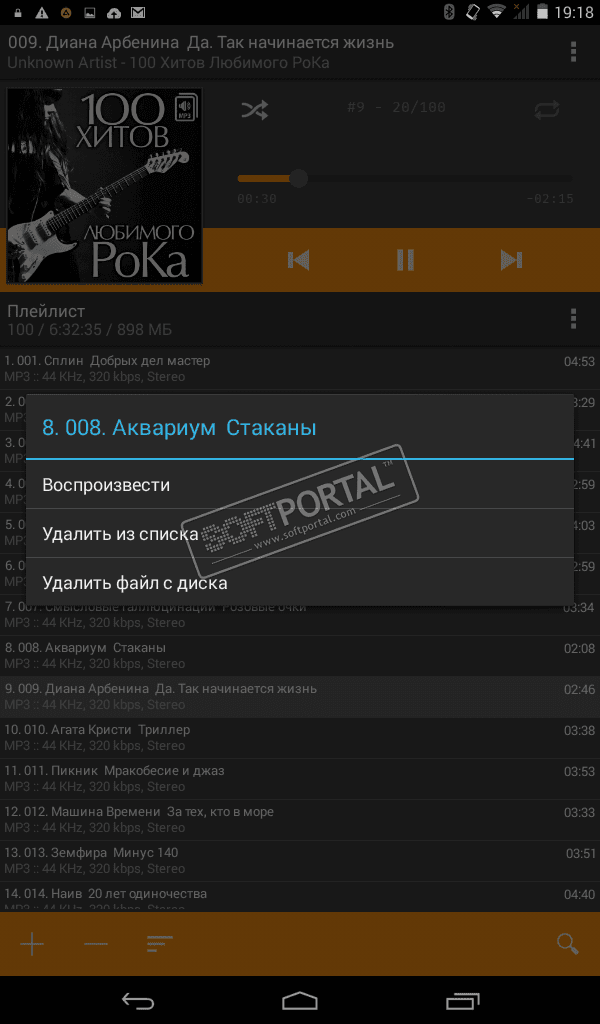The height and width of the screenshot is (1024, 600).
Task: Open track overflow menu at top
Action: (573, 52)
